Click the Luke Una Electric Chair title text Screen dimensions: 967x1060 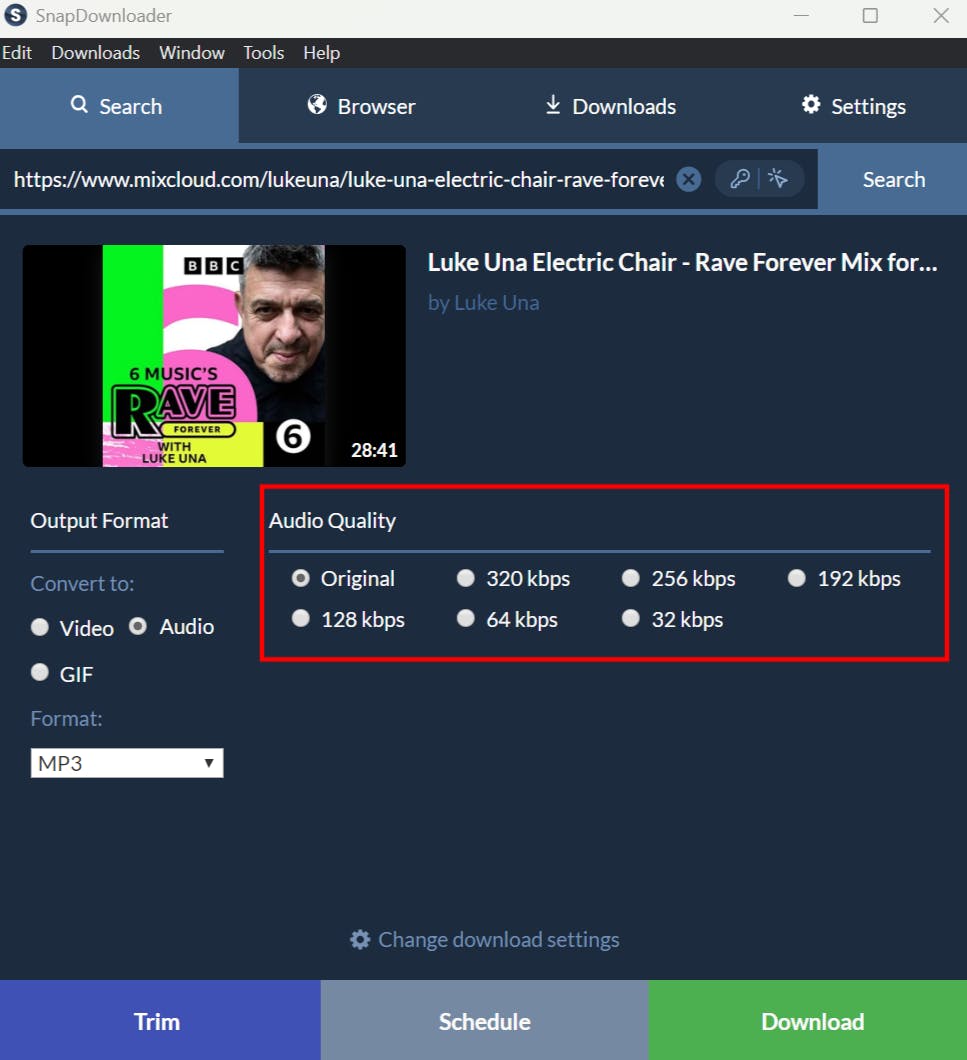(x=682, y=262)
